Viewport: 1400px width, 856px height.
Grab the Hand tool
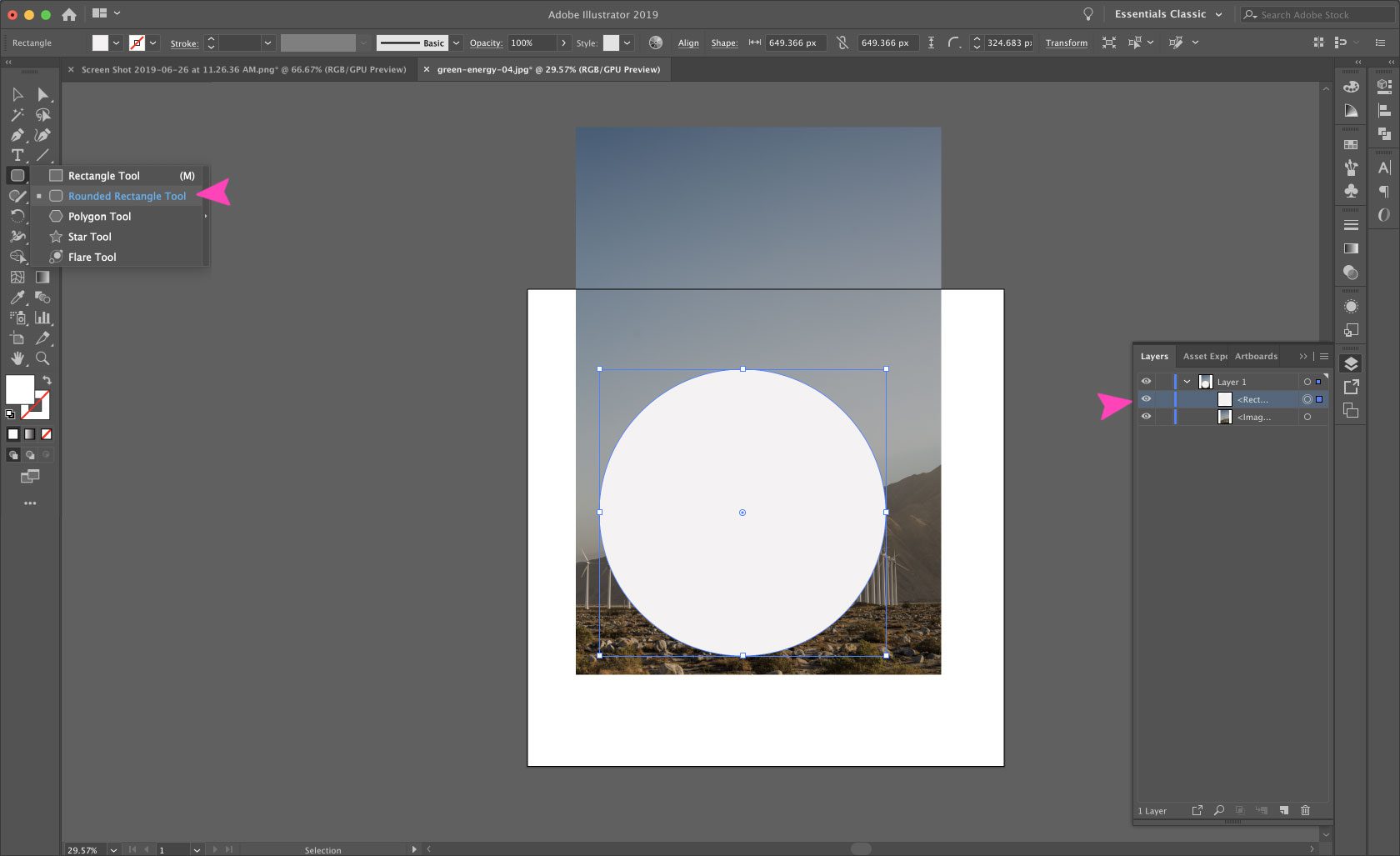pos(17,358)
